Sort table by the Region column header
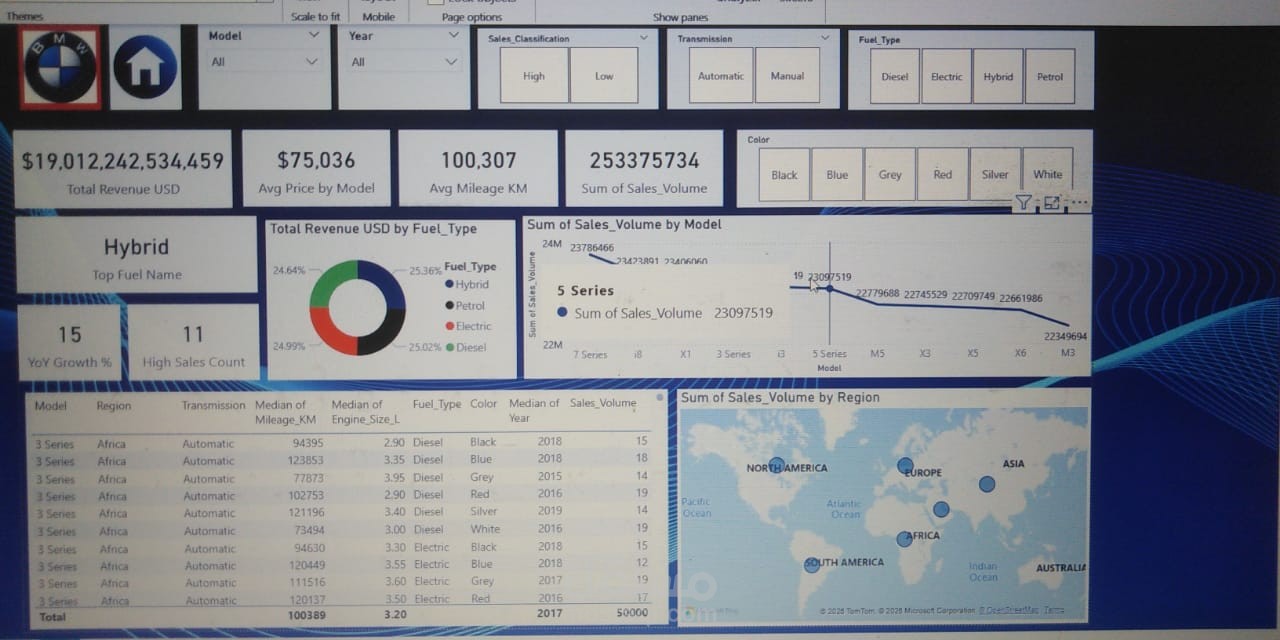The height and width of the screenshot is (640, 1280). [113, 406]
